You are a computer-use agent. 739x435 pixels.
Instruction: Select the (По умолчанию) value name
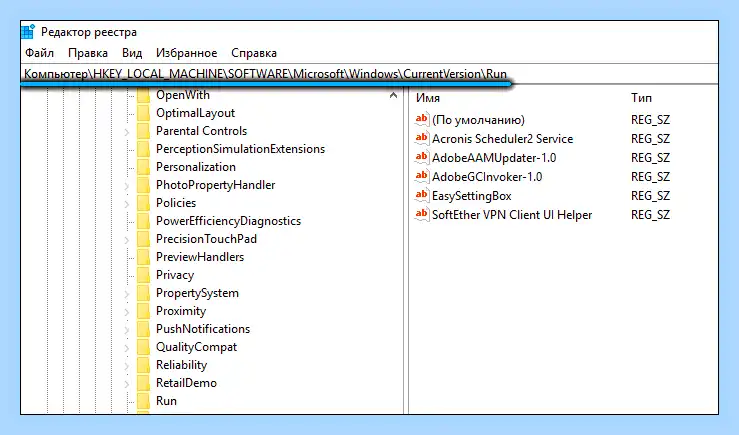[x=478, y=120]
